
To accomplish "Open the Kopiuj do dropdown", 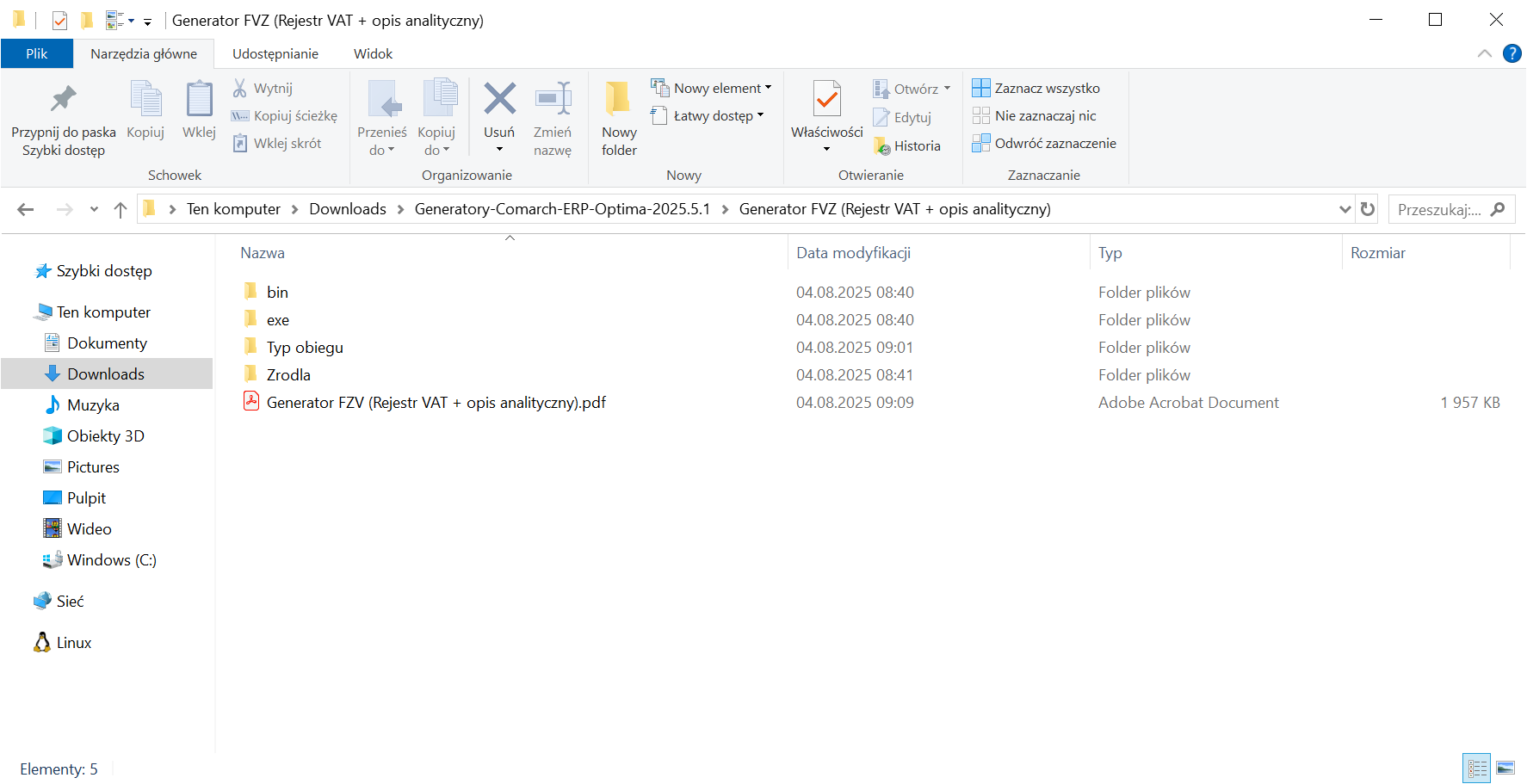I will coord(436,119).
